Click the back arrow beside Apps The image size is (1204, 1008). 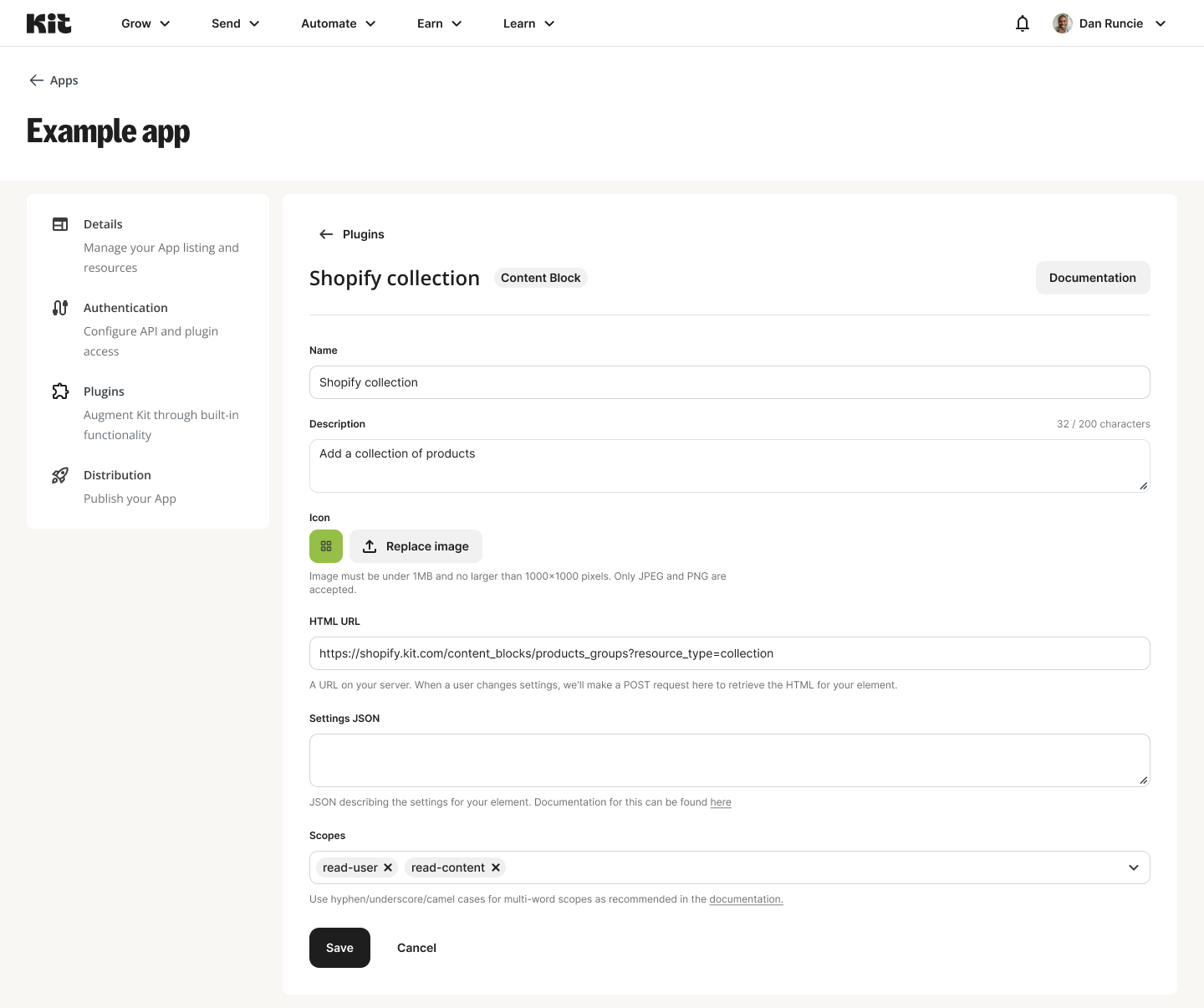coord(36,80)
